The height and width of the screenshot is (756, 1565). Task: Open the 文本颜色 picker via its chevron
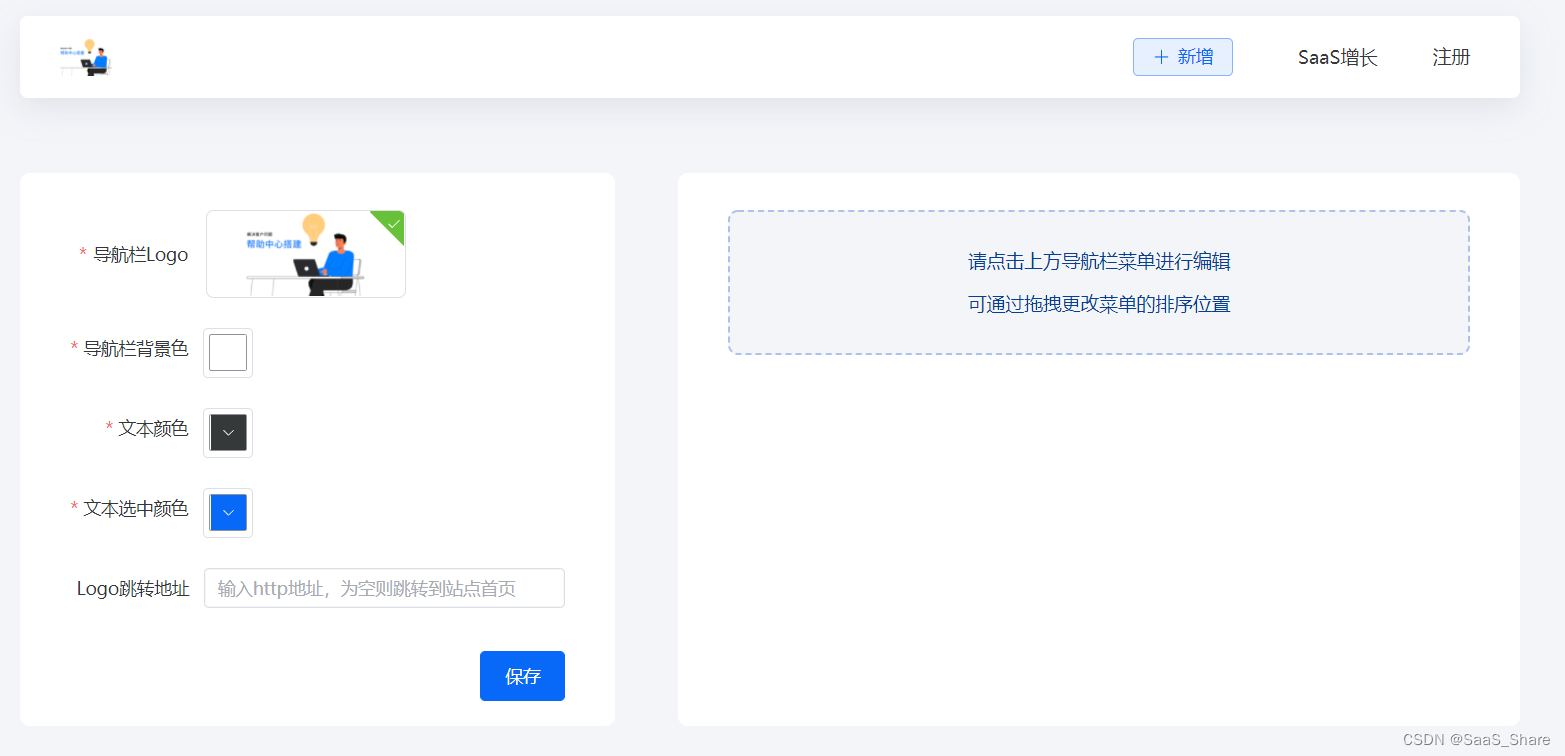[x=227, y=432]
